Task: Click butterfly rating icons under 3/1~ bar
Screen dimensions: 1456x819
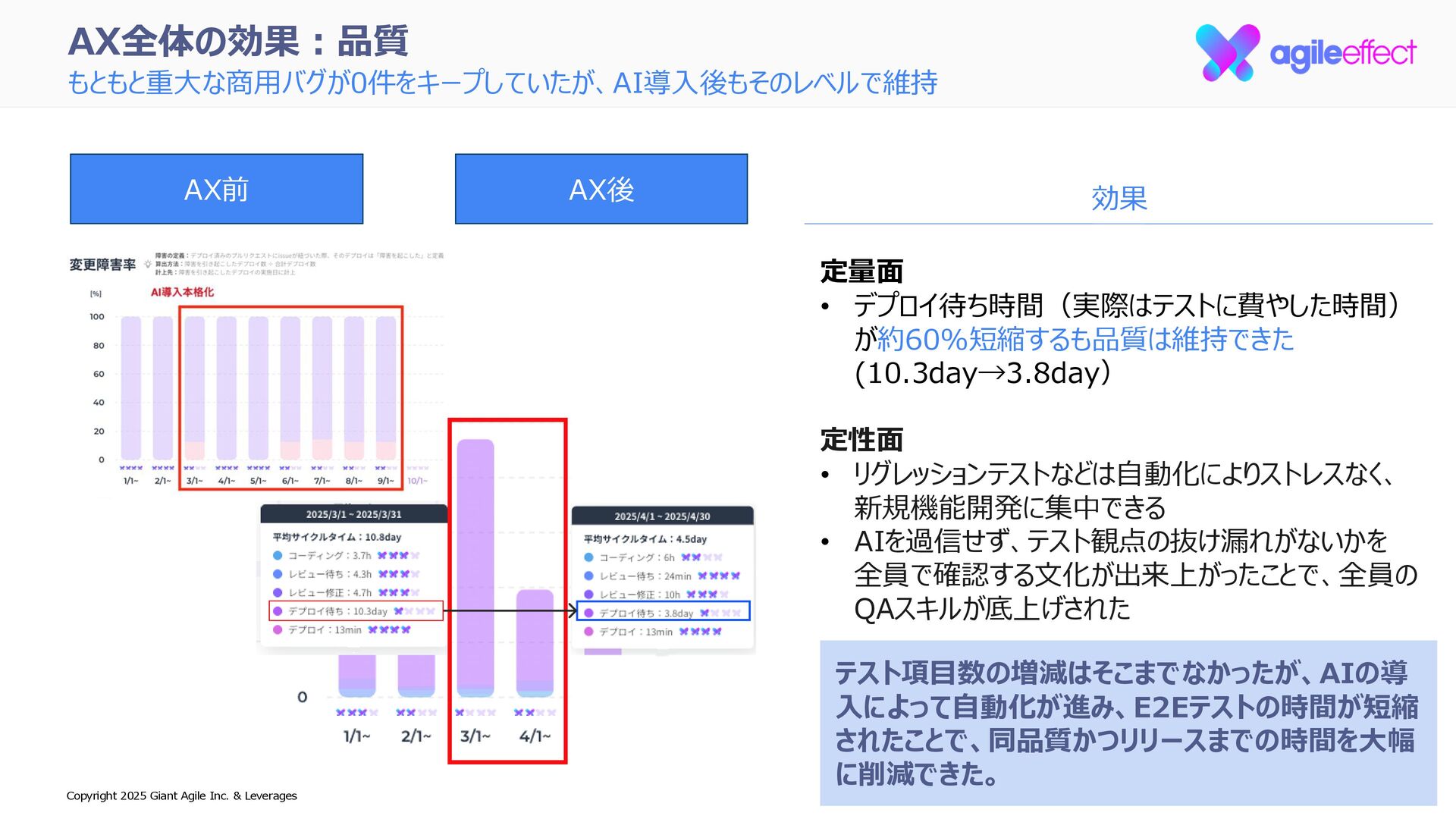Action: point(475,713)
